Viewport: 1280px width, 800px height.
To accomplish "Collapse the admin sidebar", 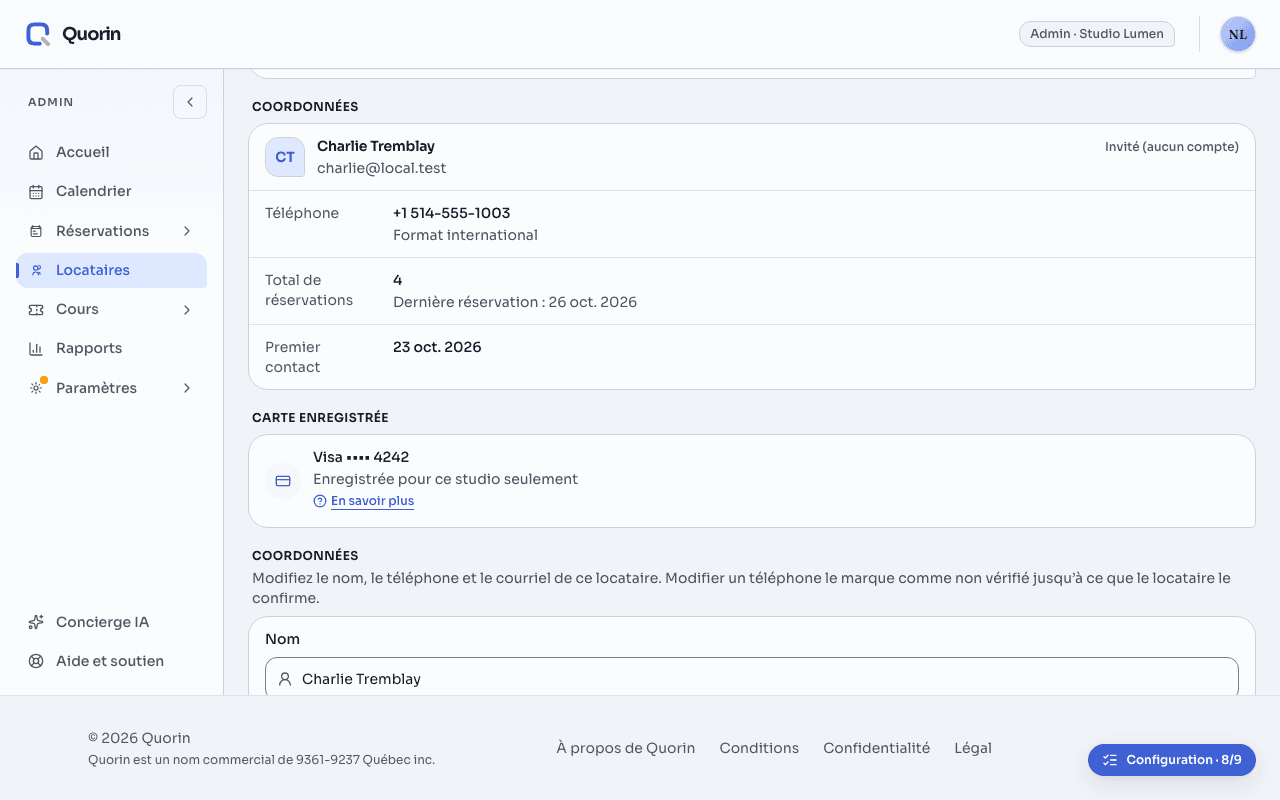I will (x=190, y=102).
